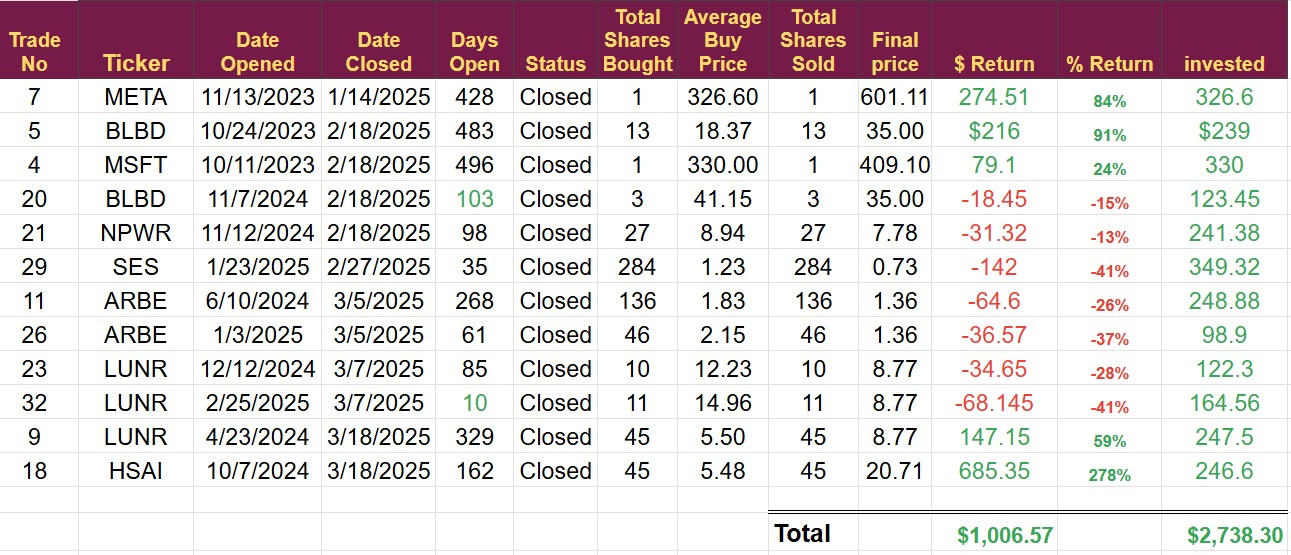Click the NPWR ticker cell
Image resolution: width=1291 pixels, height=555 pixels.
(x=136, y=233)
